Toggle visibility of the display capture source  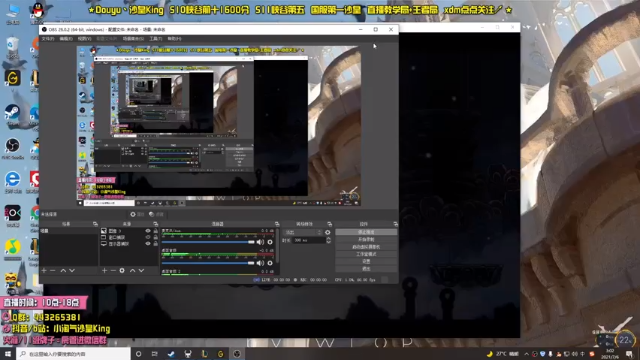click(148, 244)
